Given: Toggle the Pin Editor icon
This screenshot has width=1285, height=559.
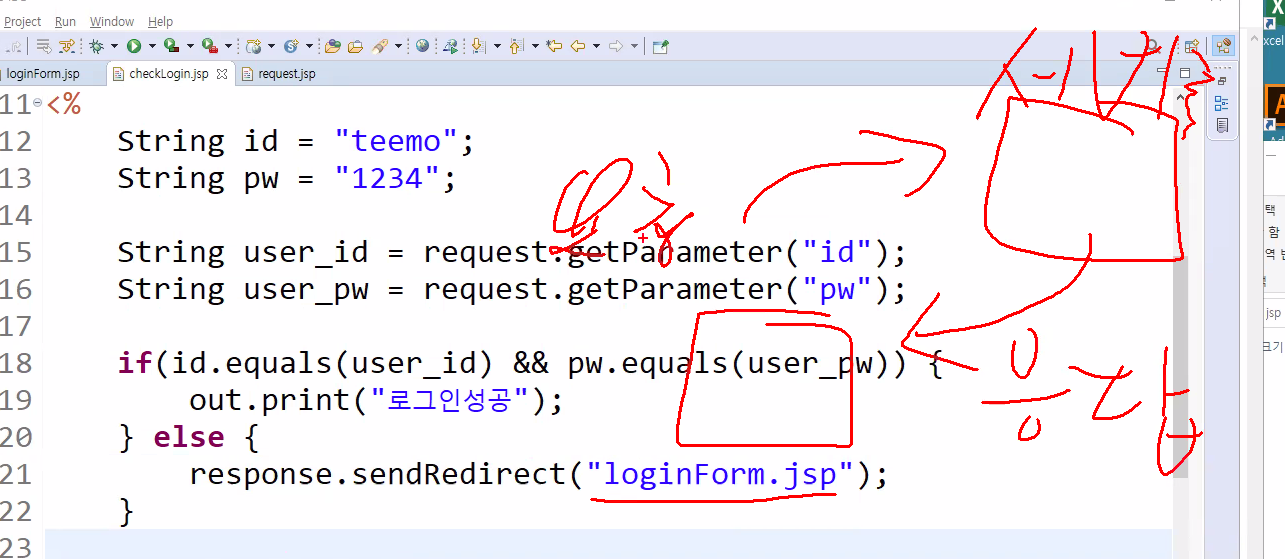Looking at the screenshot, I should click(x=660, y=46).
